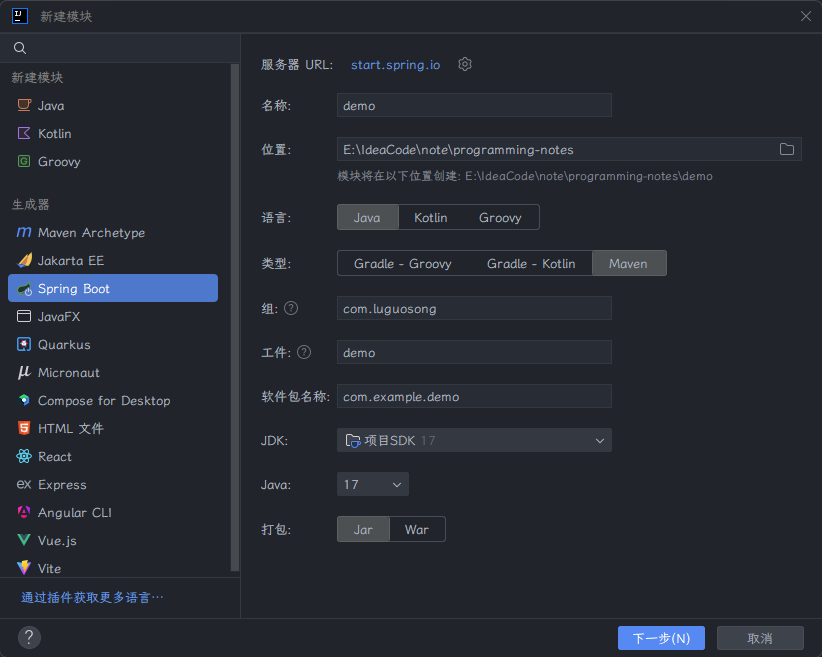This screenshot has height=657, width=822.
Task: Click the JavaFX window icon
Action: (x=24, y=316)
